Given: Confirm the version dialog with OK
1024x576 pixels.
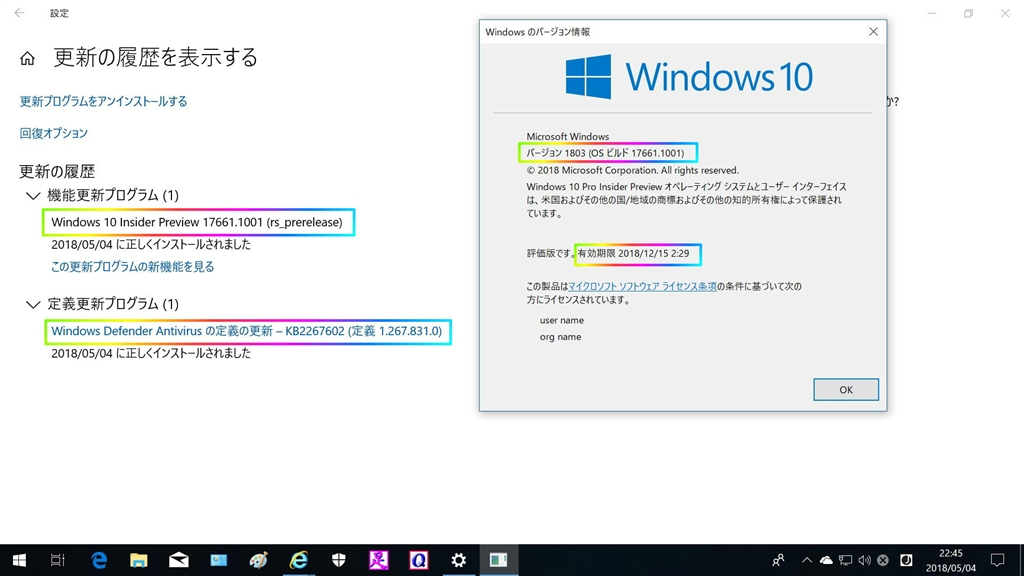Looking at the screenshot, I should (x=846, y=390).
